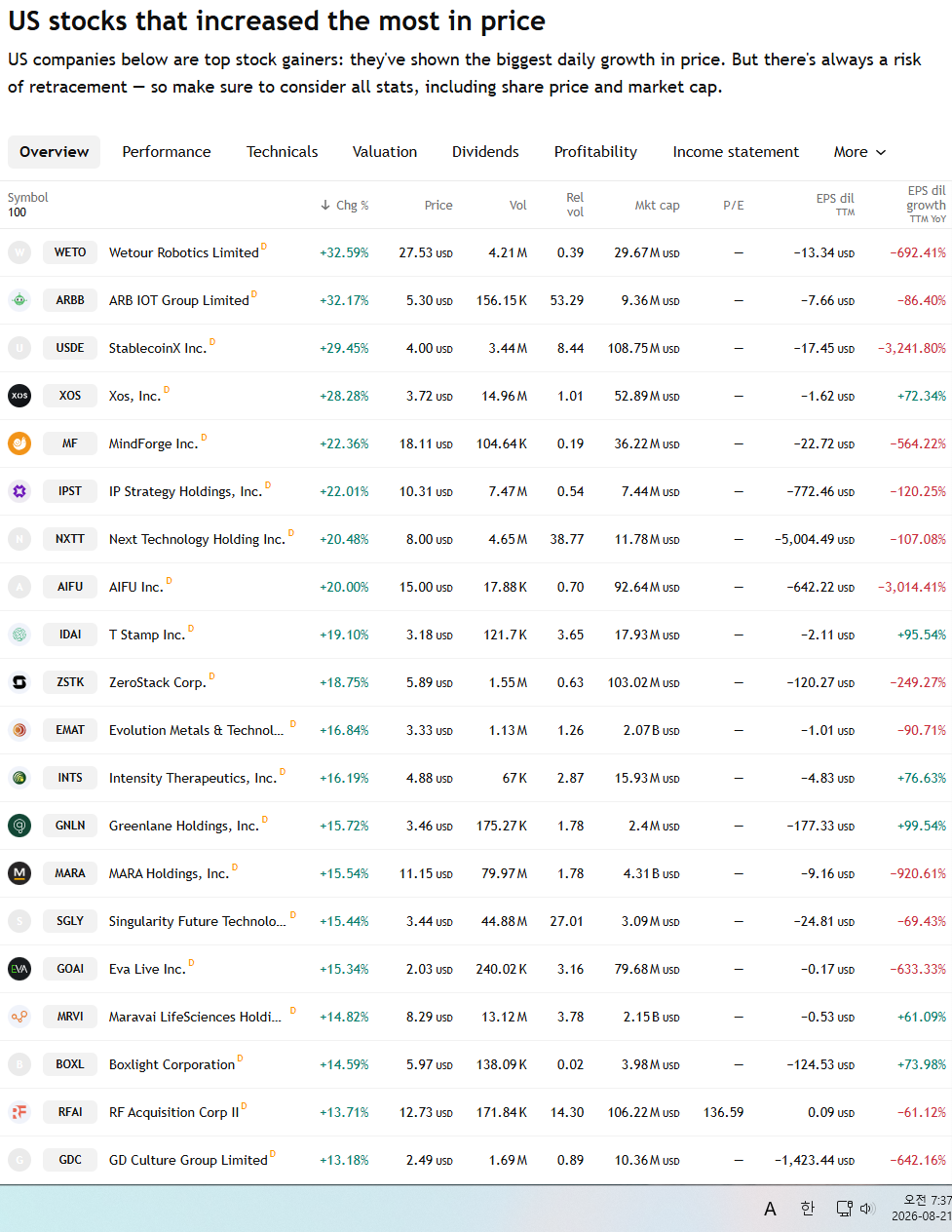Open the Technicals tab
Screen dimensions: 952x1232
point(283,152)
